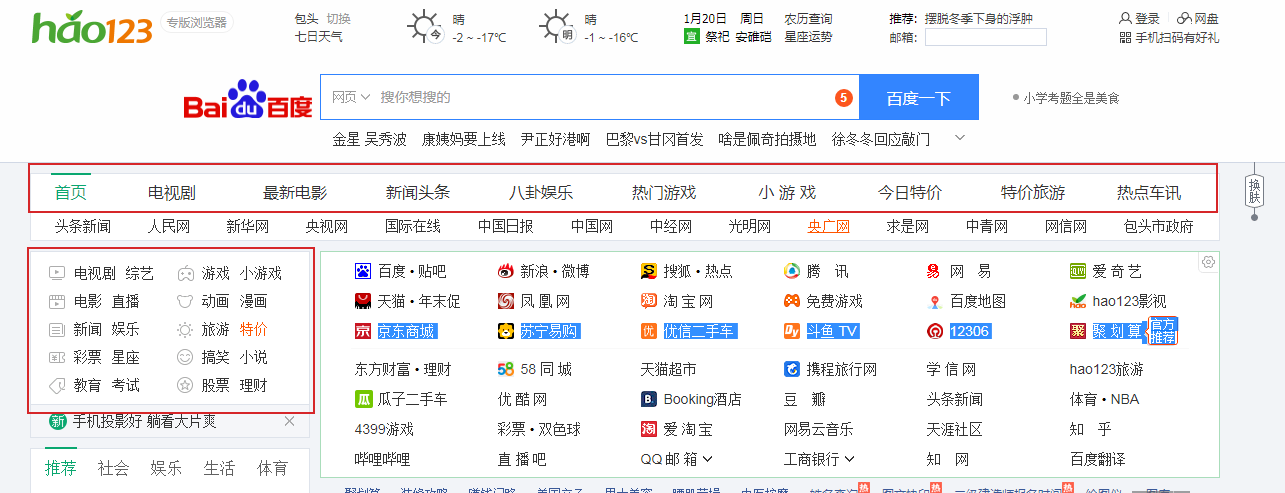Select the 首页 navigation tab
The height and width of the screenshot is (493, 1285).
(x=71, y=193)
